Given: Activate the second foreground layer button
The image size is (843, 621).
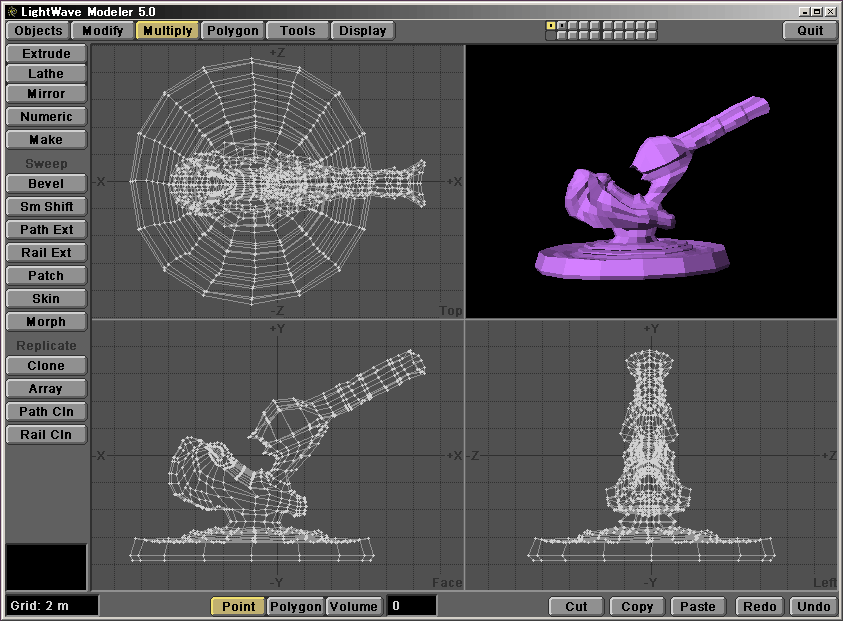Looking at the screenshot, I should tap(561, 25).
